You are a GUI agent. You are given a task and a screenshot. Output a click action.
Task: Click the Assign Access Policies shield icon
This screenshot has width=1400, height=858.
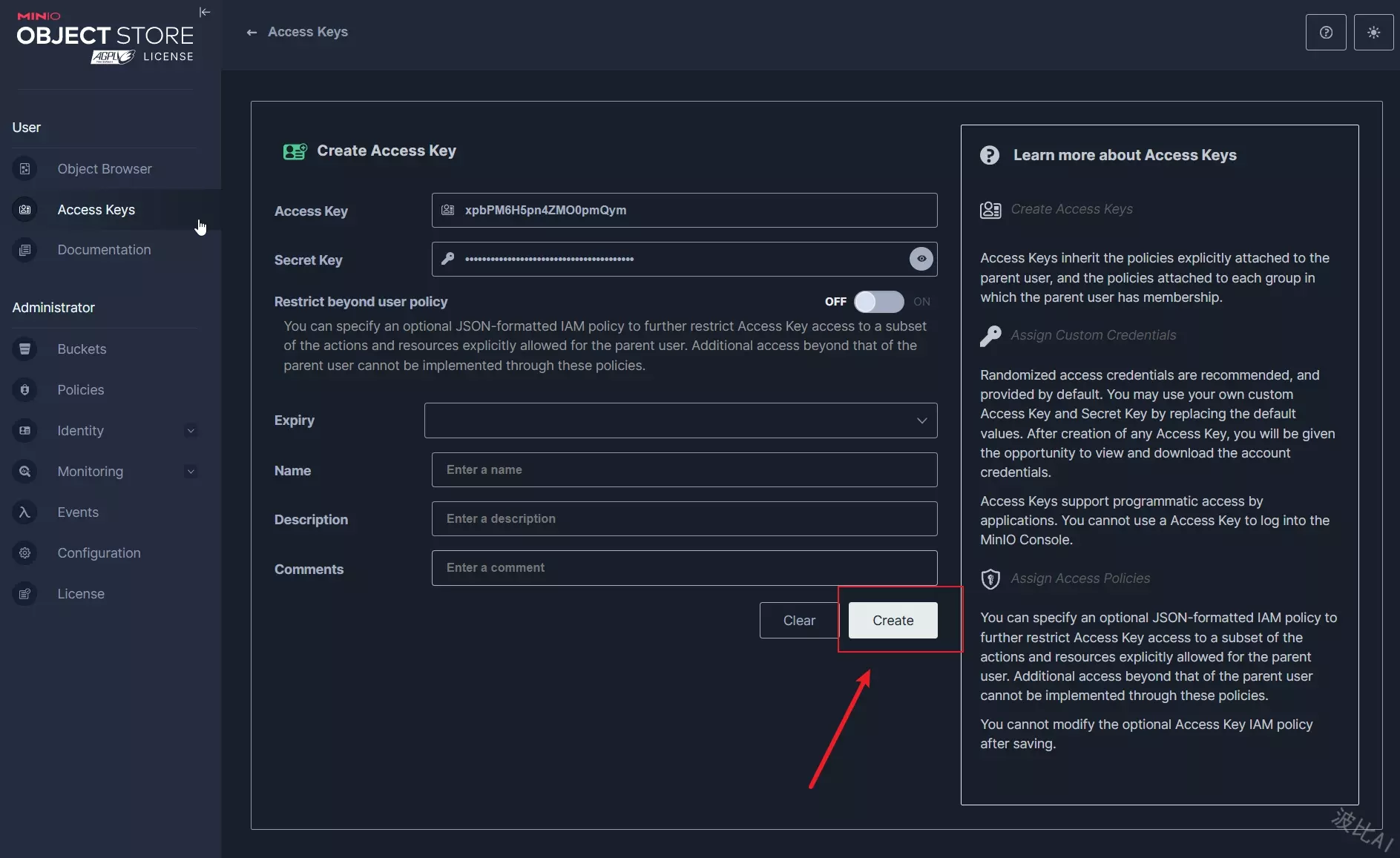990,579
